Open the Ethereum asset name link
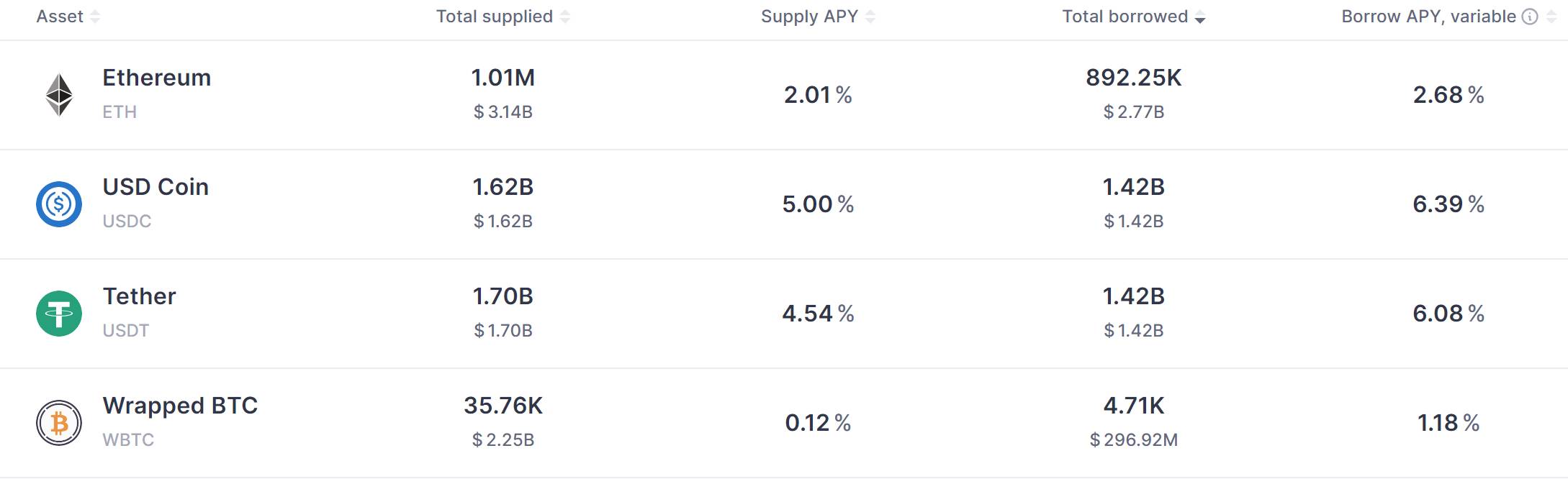This screenshot has height=479, width=1568. point(157,78)
